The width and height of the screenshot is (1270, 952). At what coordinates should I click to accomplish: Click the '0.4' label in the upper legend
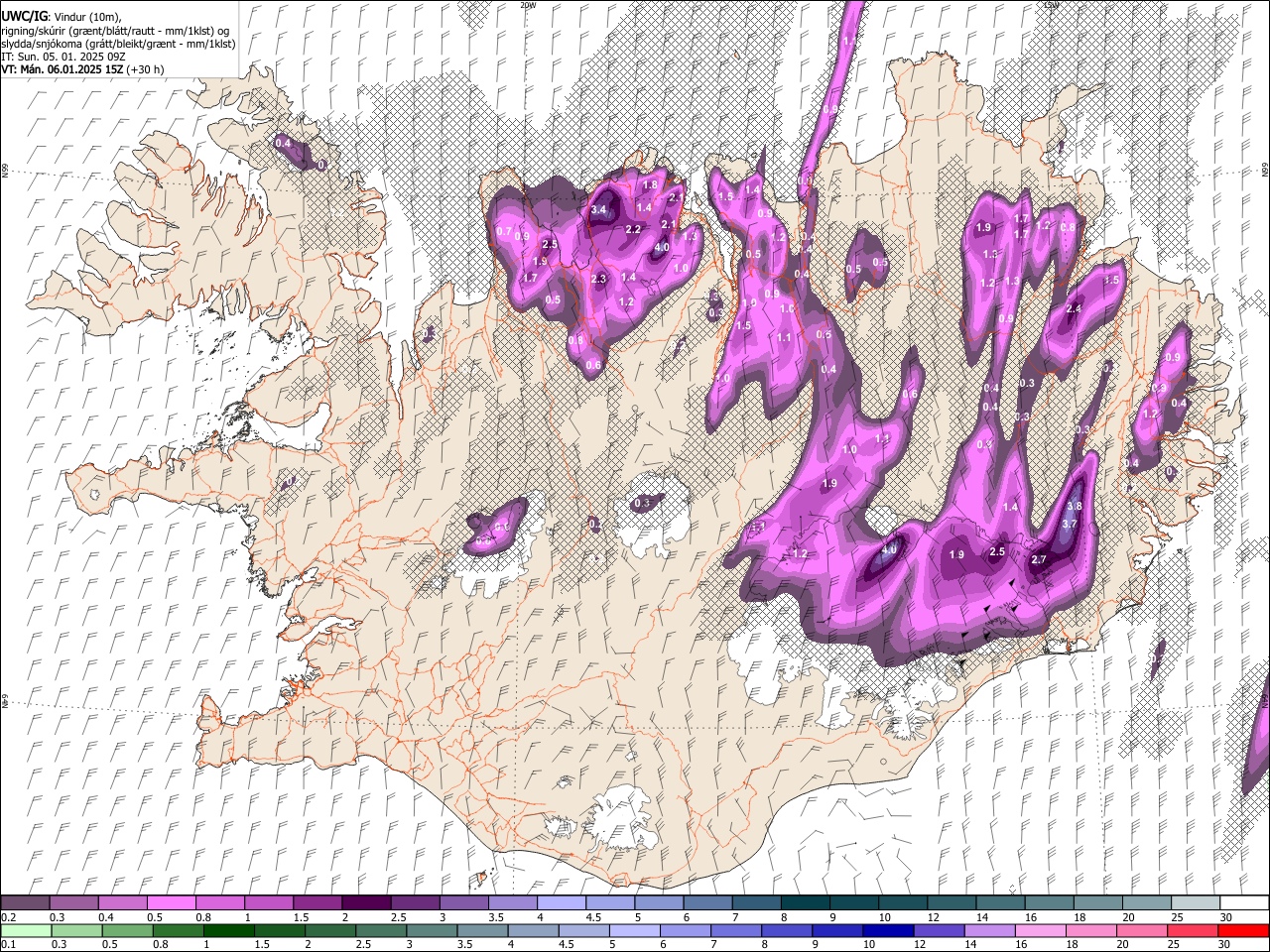[x=106, y=917]
